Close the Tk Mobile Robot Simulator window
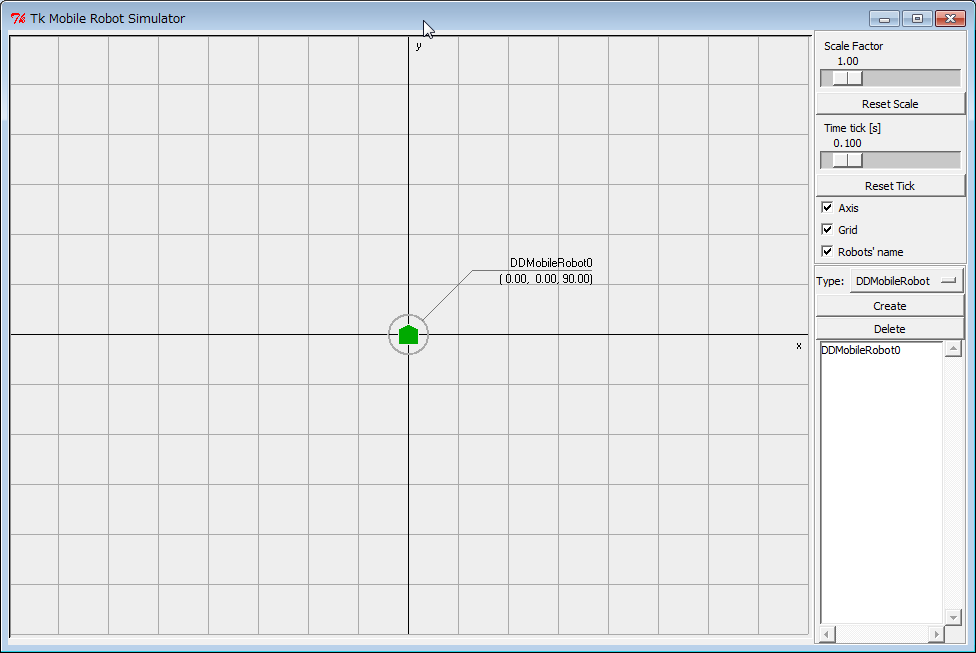The width and height of the screenshot is (976, 653). [950, 18]
